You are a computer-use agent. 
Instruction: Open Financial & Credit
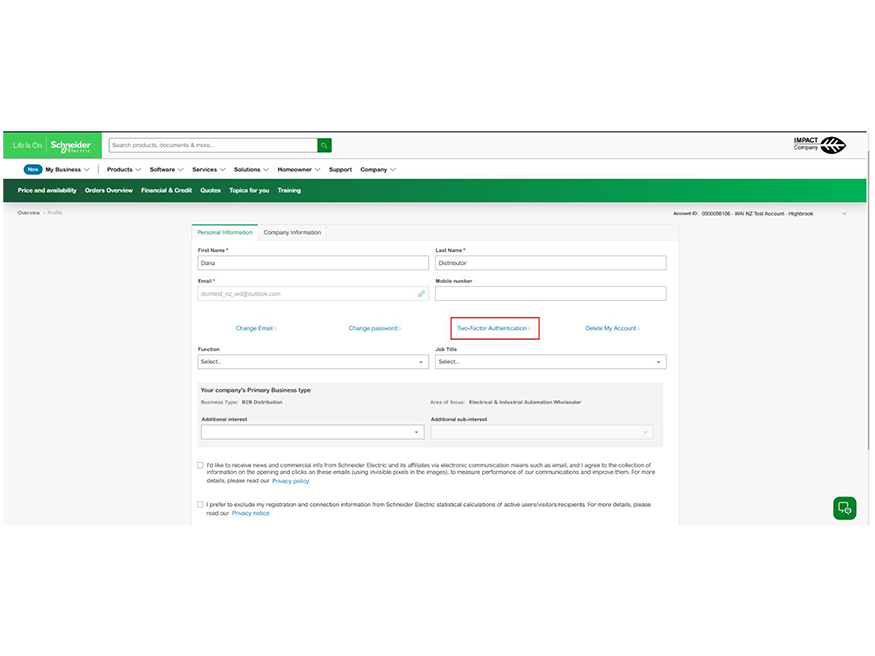(166, 190)
